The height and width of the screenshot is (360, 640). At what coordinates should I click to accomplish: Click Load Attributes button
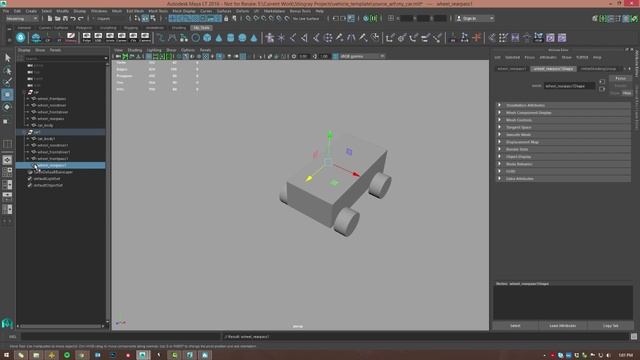tap(562, 326)
